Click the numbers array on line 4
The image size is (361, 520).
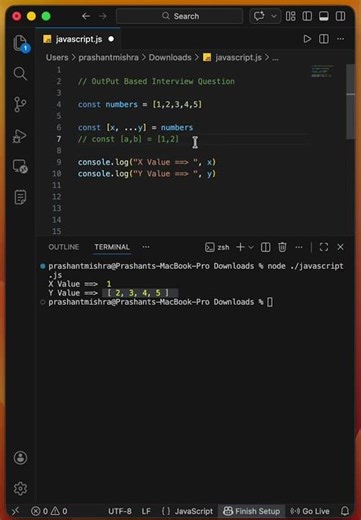(177, 104)
